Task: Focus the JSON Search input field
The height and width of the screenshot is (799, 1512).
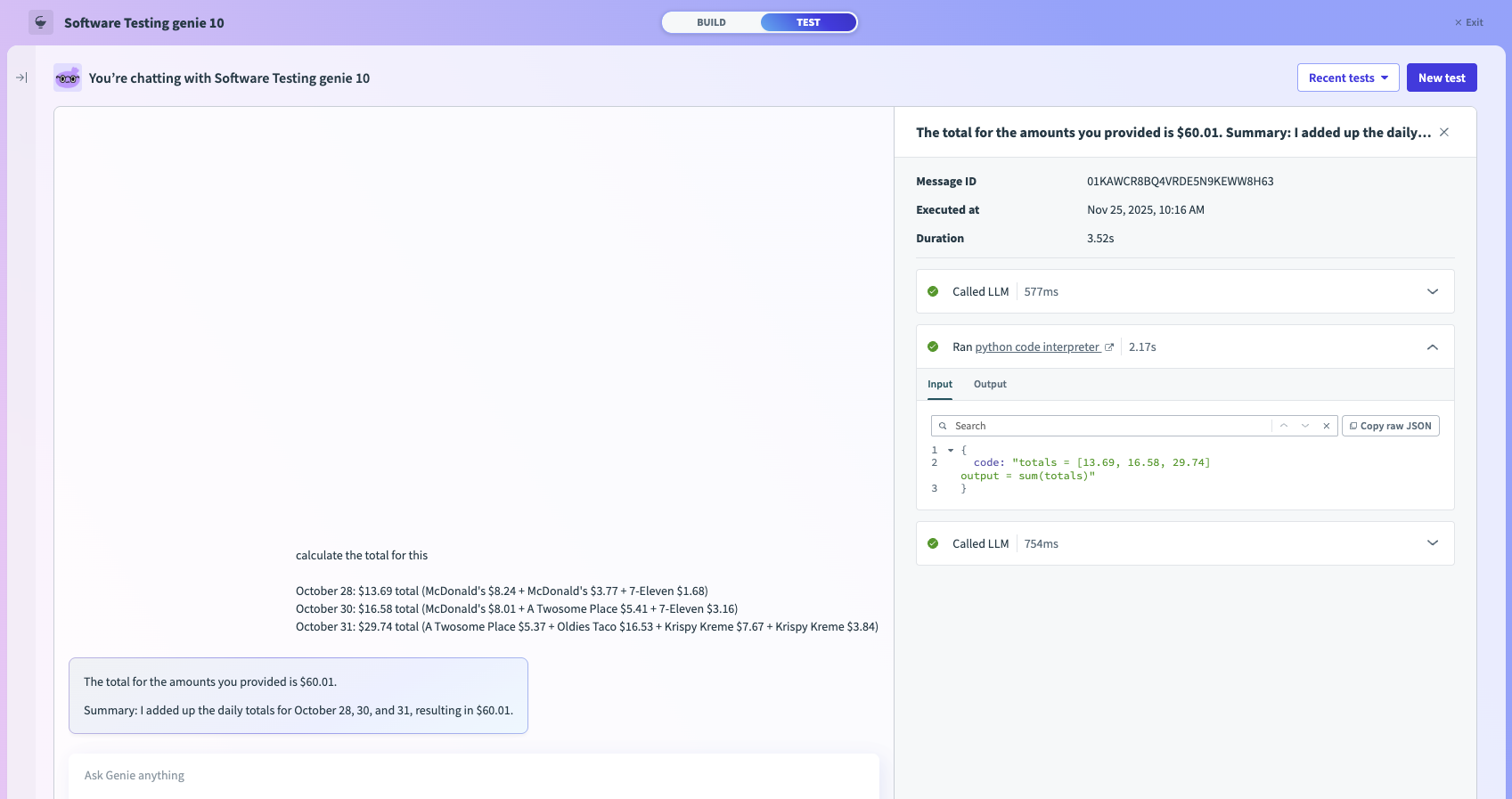Action: (x=1111, y=426)
